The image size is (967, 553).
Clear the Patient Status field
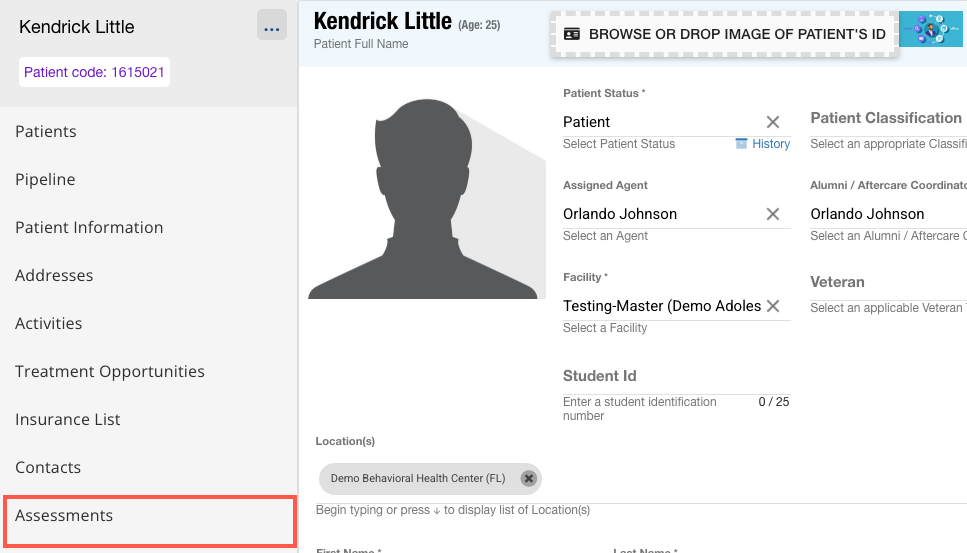click(x=772, y=122)
